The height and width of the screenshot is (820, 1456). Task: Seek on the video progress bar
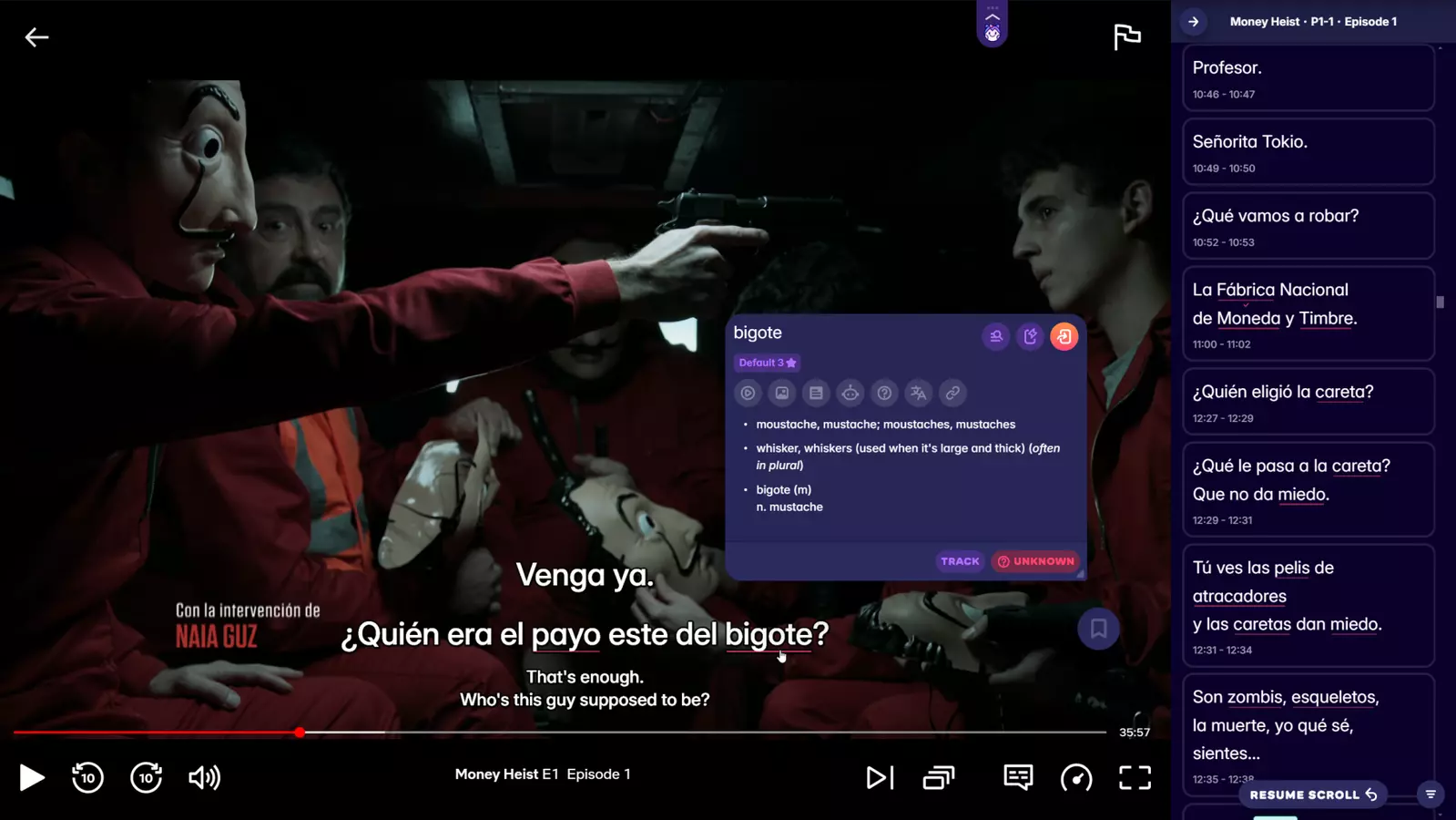point(560,732)
